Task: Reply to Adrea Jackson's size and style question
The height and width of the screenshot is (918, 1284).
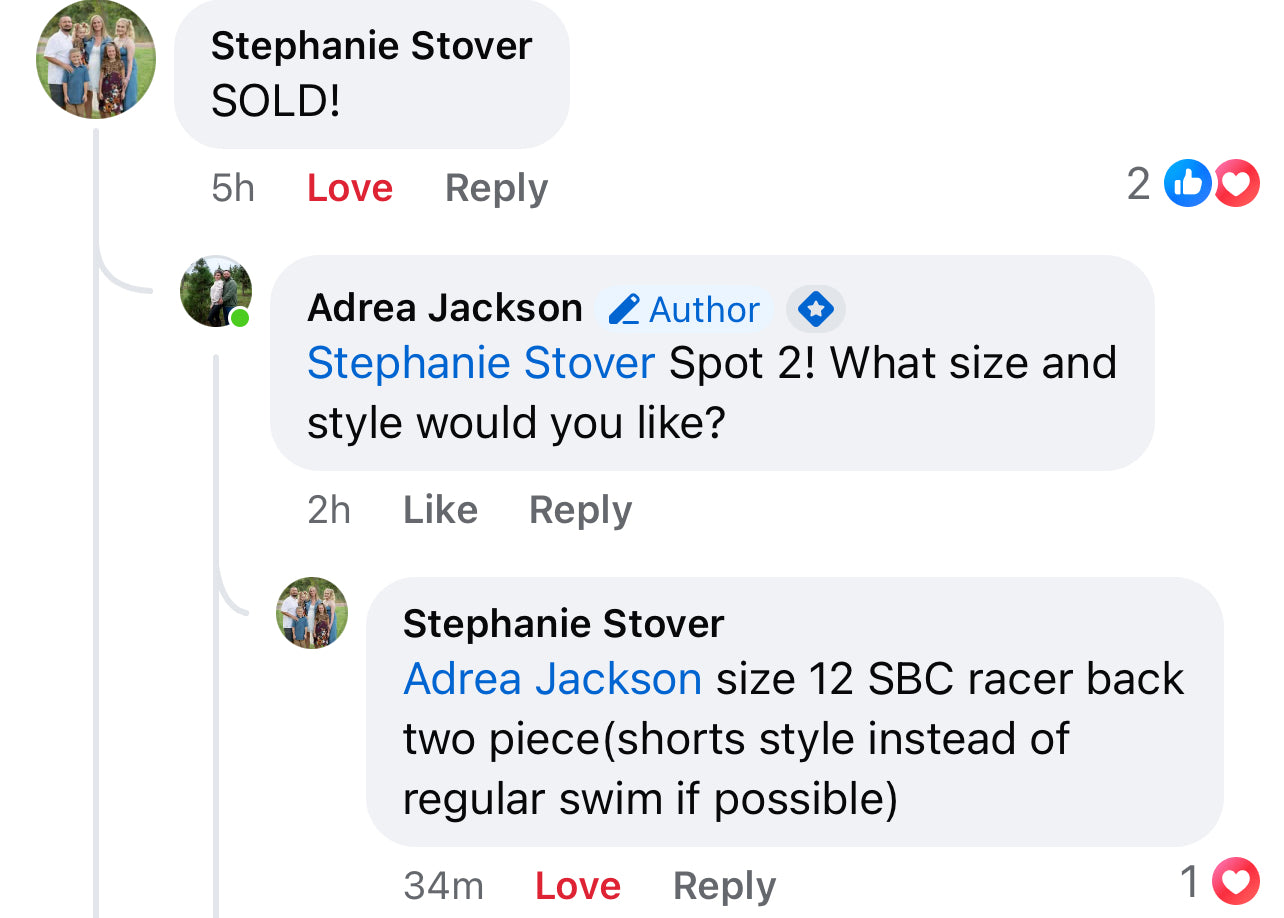Action: click(x=580, y=510)
